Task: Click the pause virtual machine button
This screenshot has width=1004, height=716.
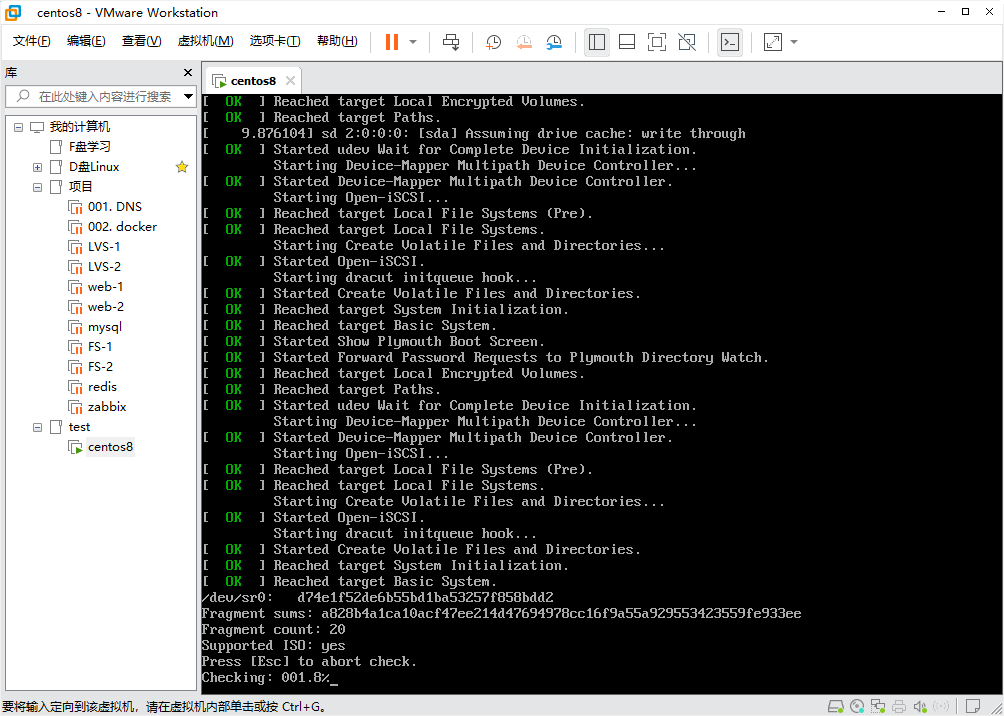Action: pyautogui.click(x=392, y=42)
